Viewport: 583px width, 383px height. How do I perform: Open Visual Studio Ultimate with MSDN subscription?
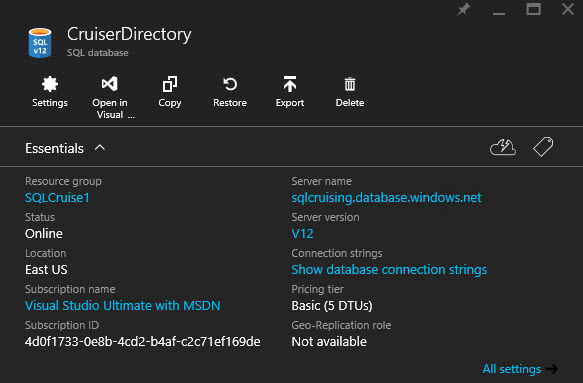pos(123,306)
